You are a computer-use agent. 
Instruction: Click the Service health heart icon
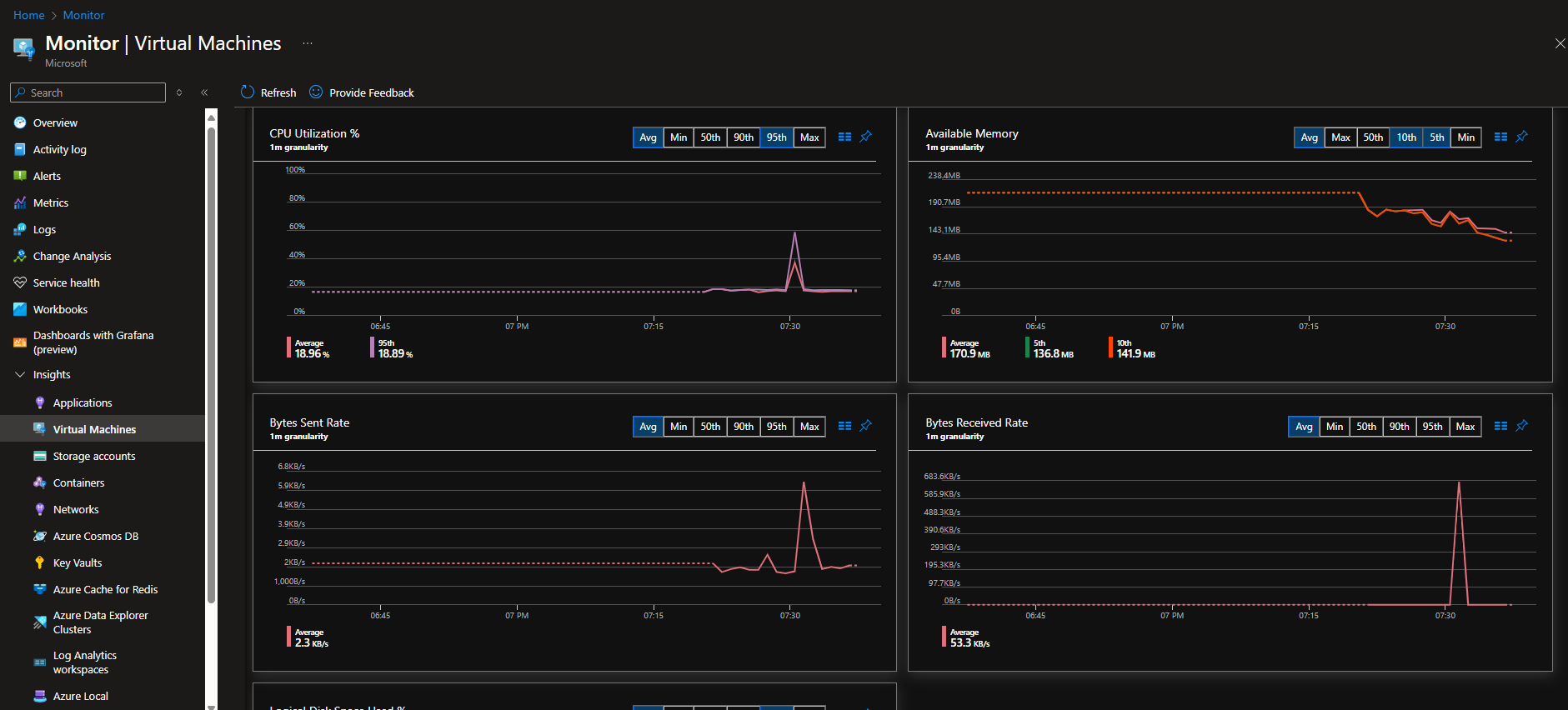pyautogui.click(x=20, y=282)
